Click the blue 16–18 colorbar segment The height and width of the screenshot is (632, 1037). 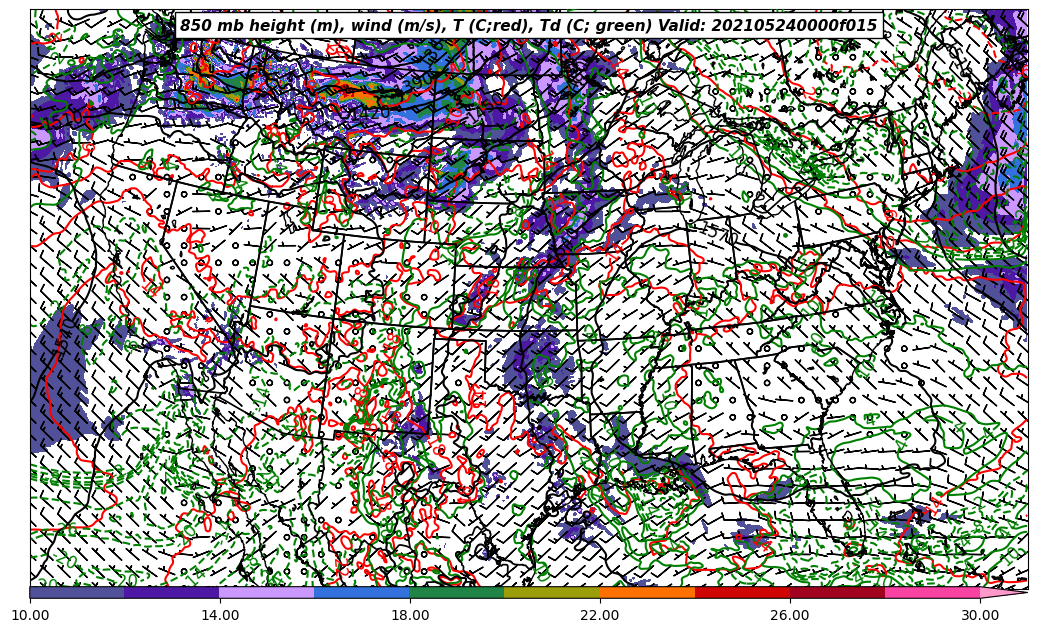(362, 592)
